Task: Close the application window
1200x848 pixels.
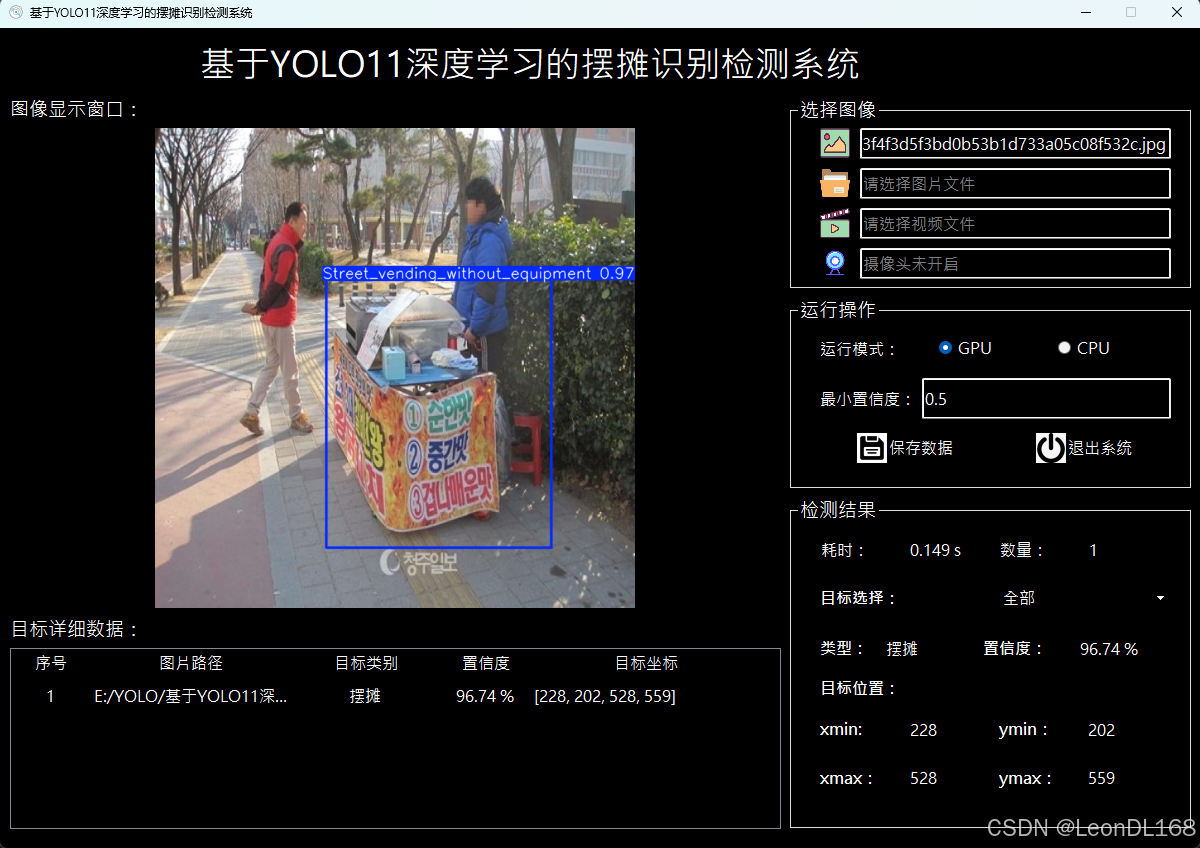Action: tap(1177, 13)
